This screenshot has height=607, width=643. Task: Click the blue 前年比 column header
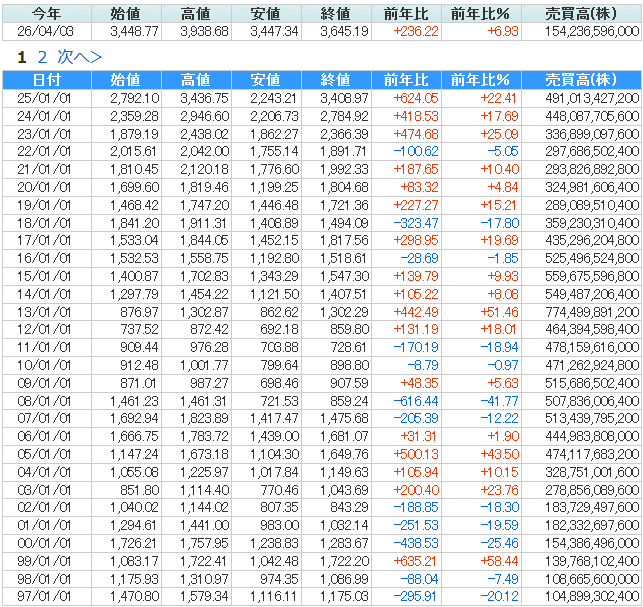coord(406,80)
